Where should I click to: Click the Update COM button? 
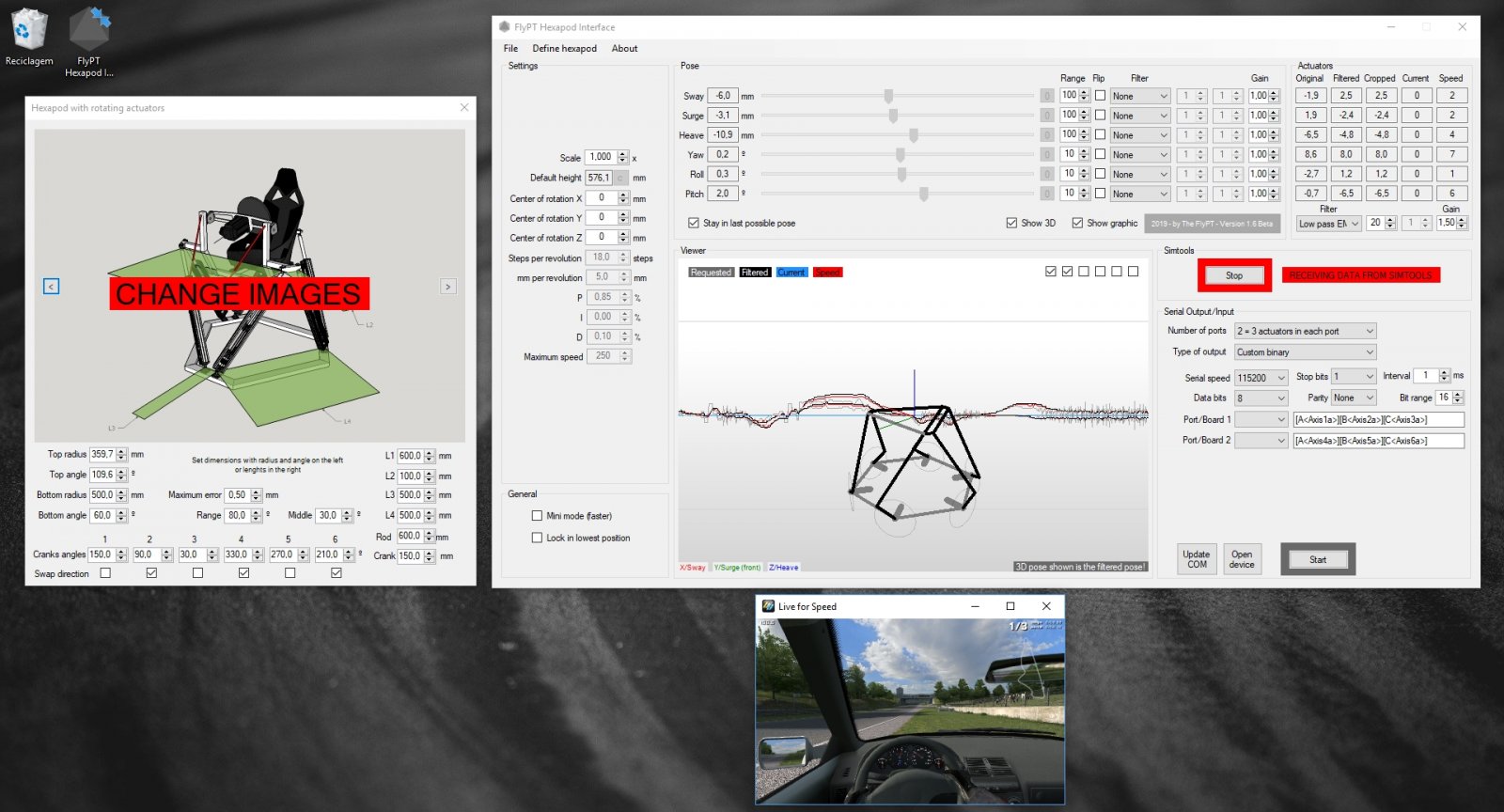coord(1197,559)
